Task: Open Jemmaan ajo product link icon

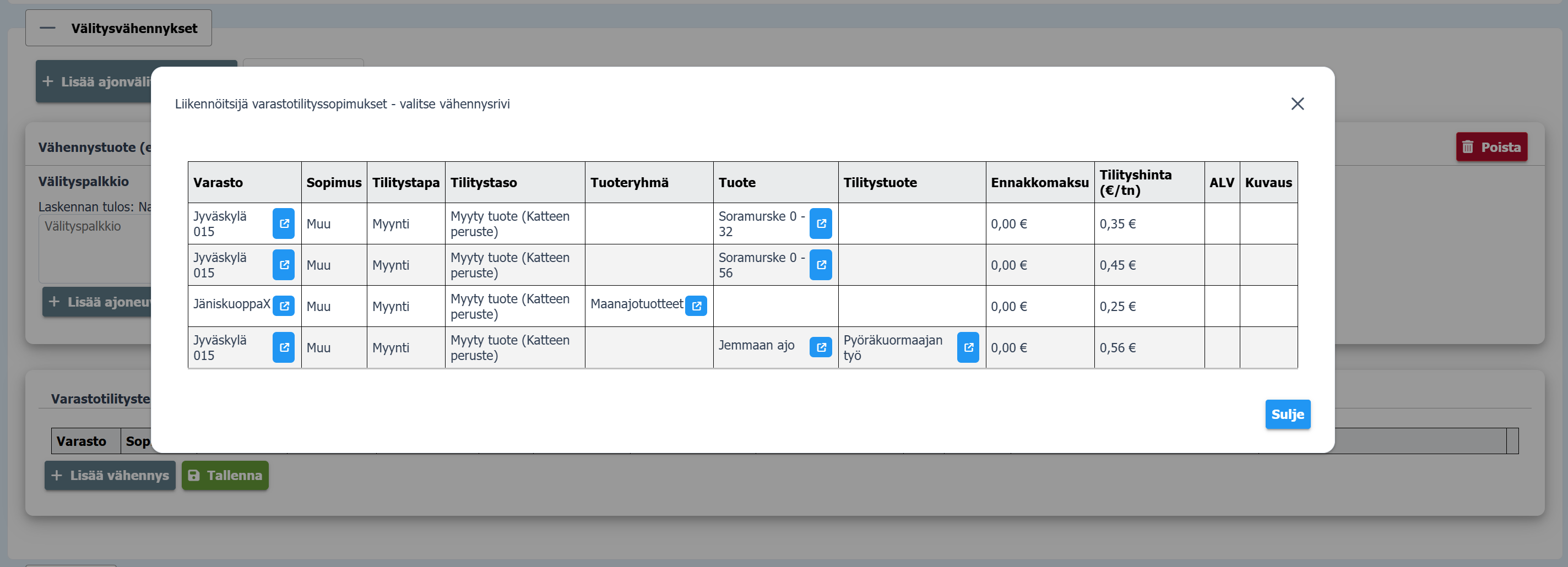Action: click(821, 347)
